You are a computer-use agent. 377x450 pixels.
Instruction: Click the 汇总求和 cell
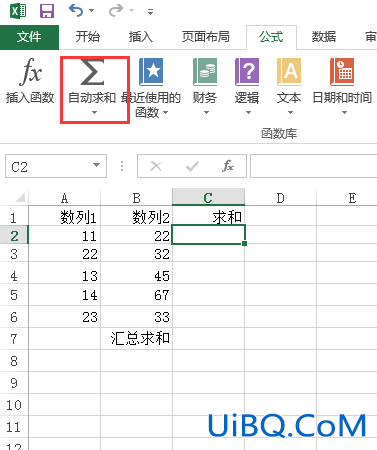coord(136,339)
